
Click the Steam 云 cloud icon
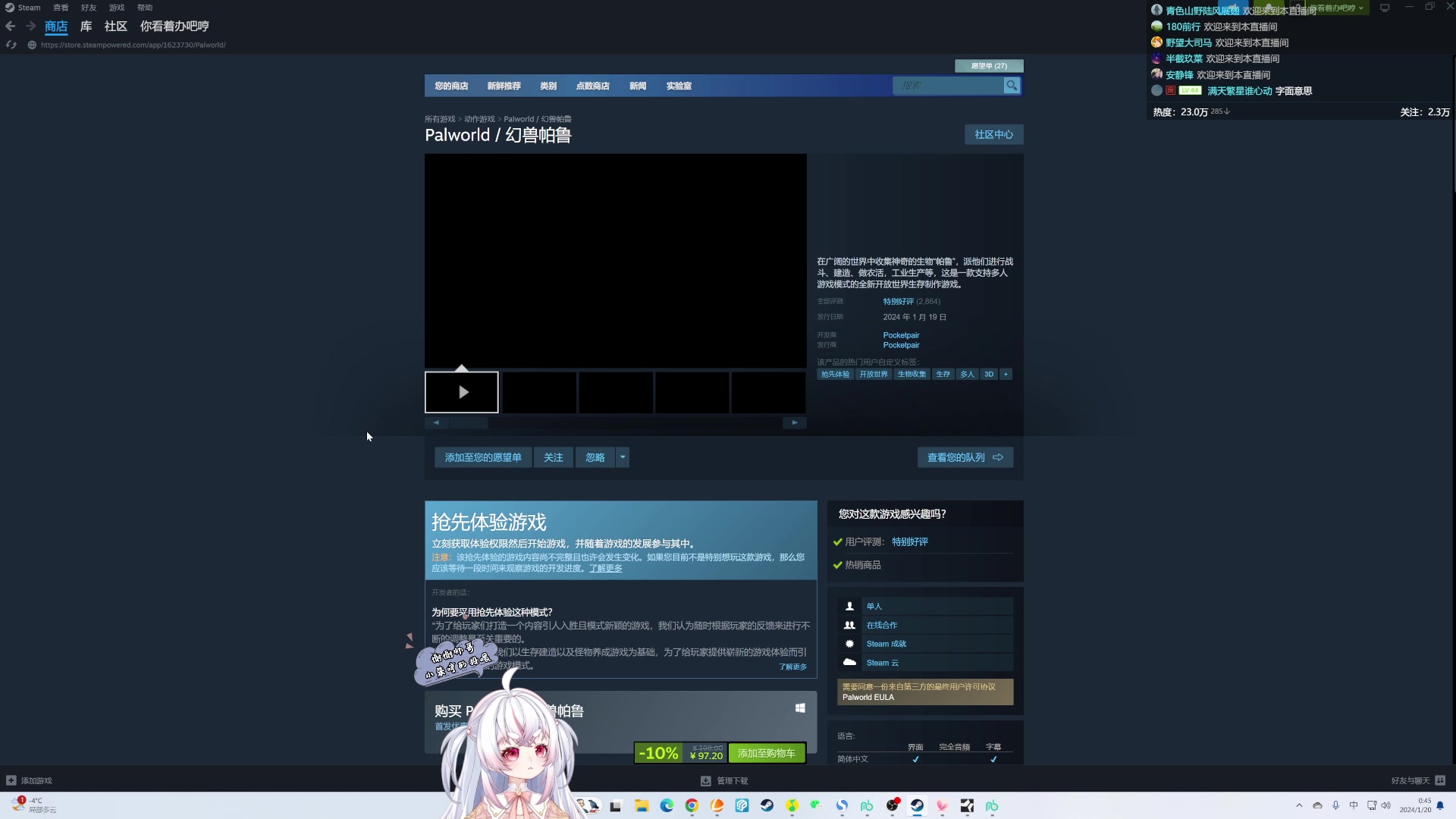849,662
